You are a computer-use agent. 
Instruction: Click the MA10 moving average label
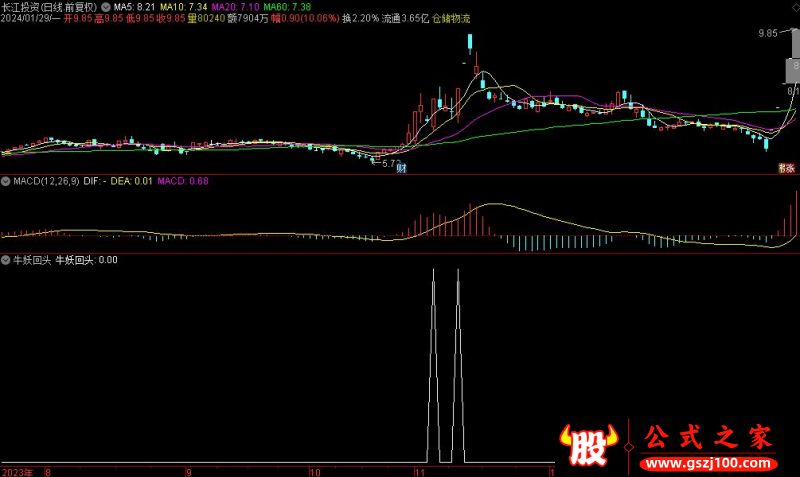pos(183,6)
